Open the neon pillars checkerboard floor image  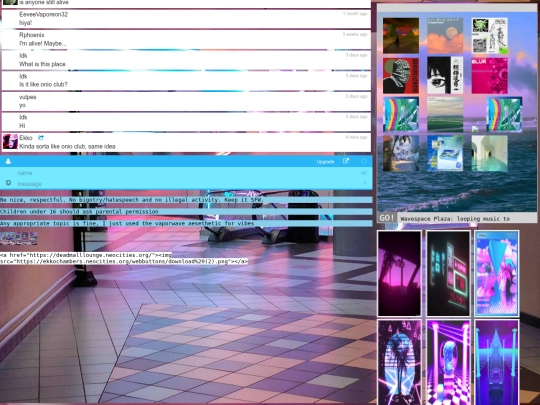pos(448,362)
